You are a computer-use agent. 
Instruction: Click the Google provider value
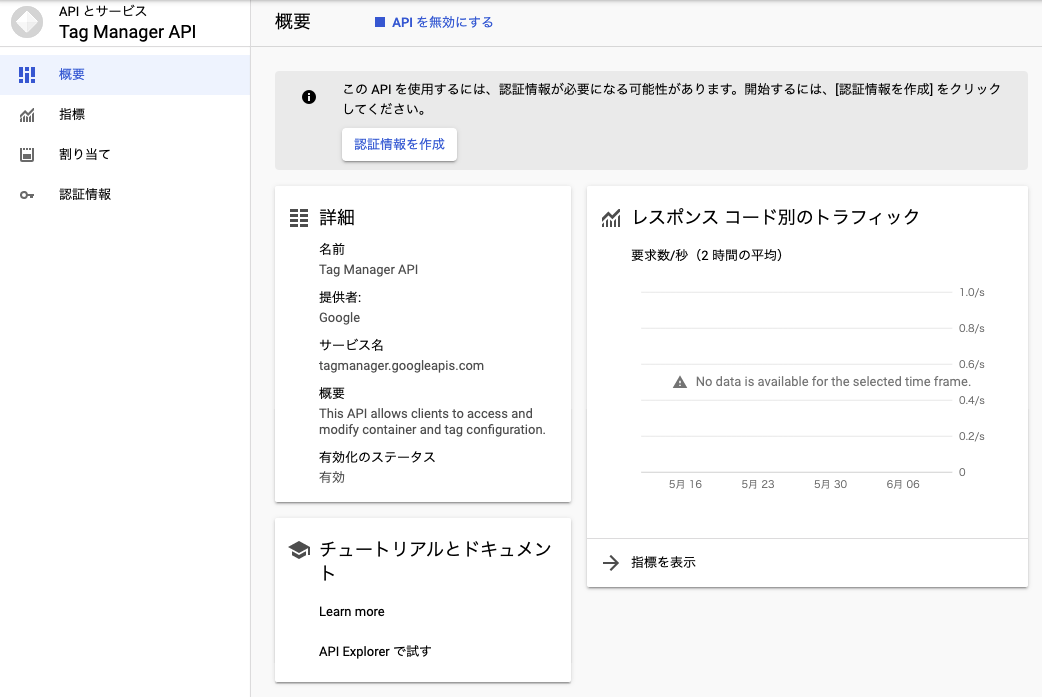pyautogui.click(x=340, y=318)
